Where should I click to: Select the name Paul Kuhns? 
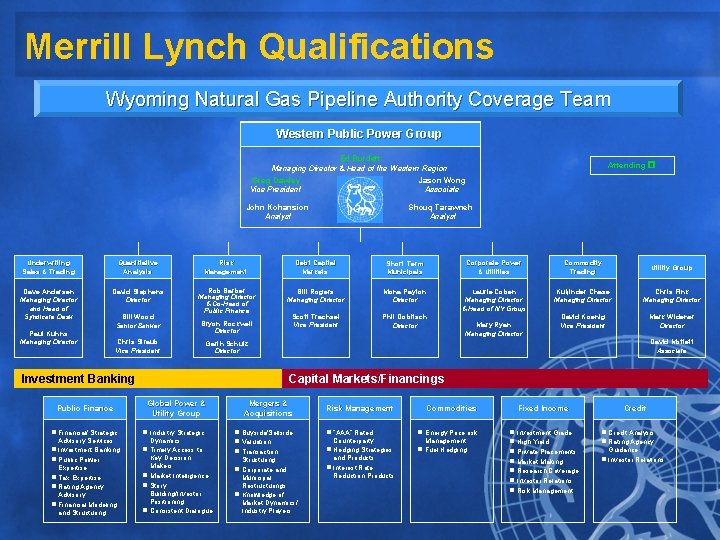click(49, 334)
